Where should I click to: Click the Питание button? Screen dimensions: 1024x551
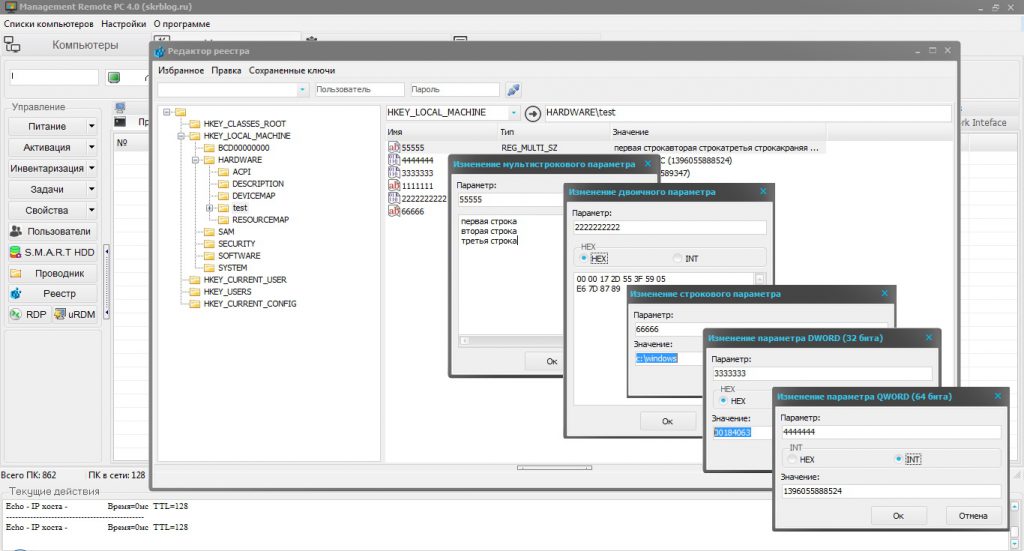[47, 126]
